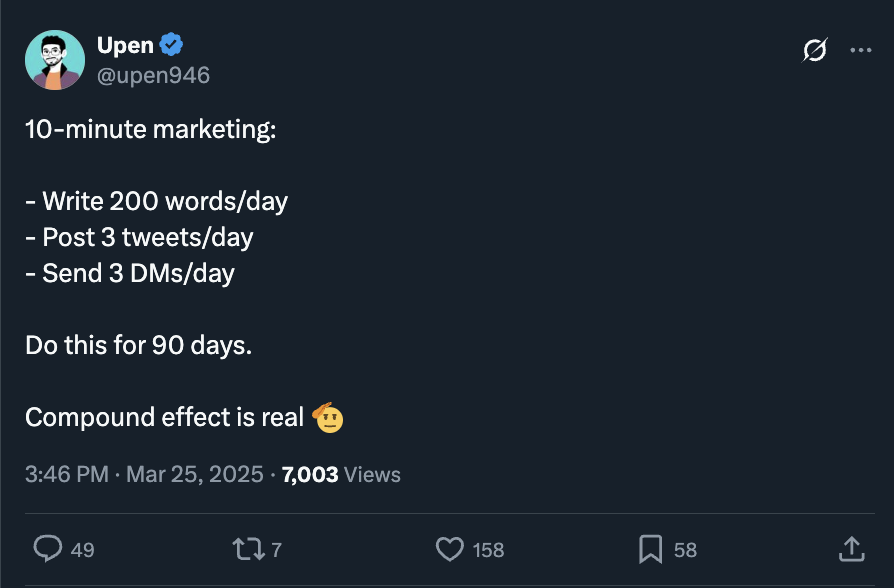Click the repost arrows icon
Image resolution: width=894 pixels, height=588 pixels.
coord(249,549)
